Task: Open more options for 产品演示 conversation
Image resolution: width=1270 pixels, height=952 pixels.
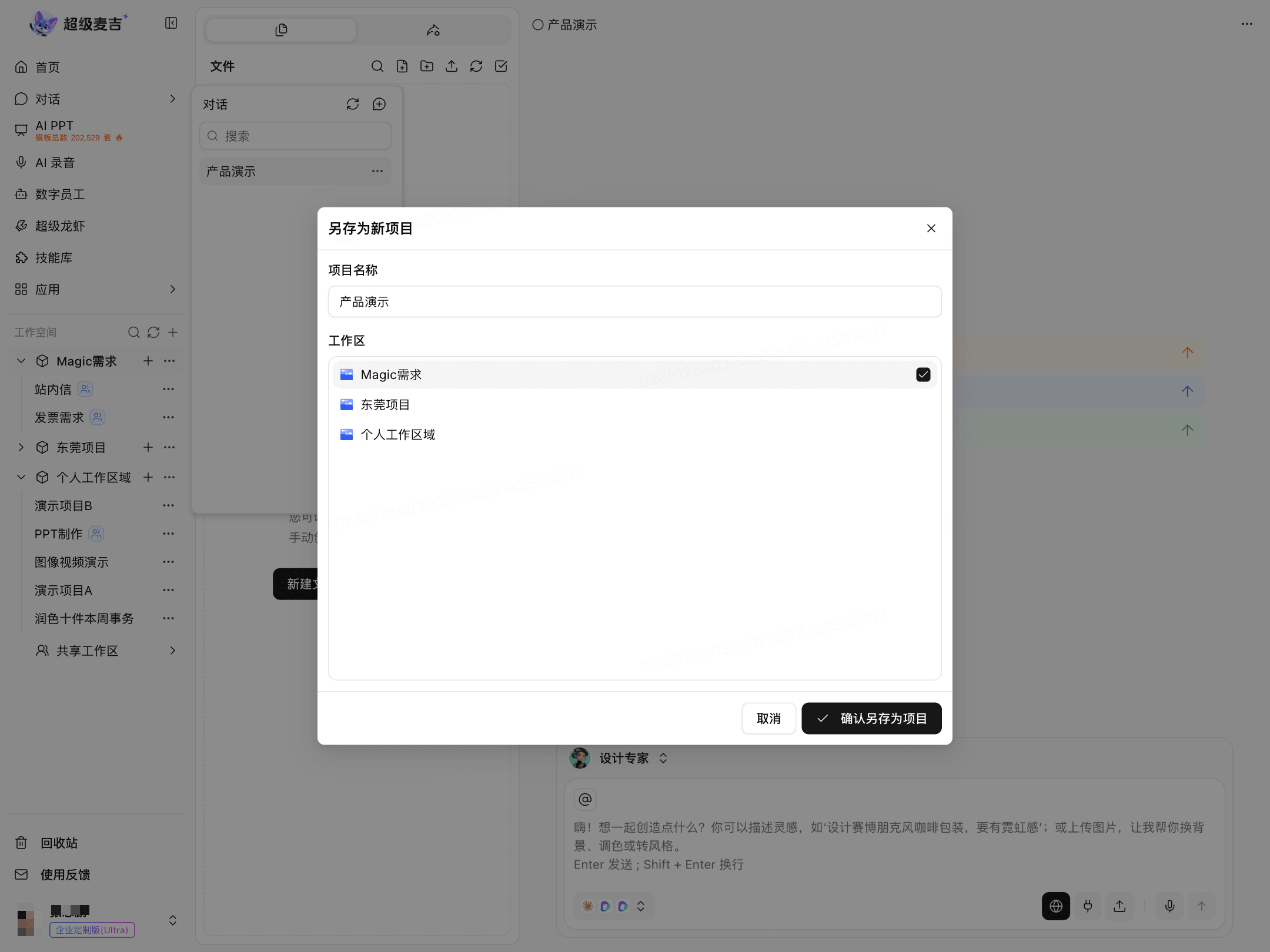Action: tap(377, 171)
